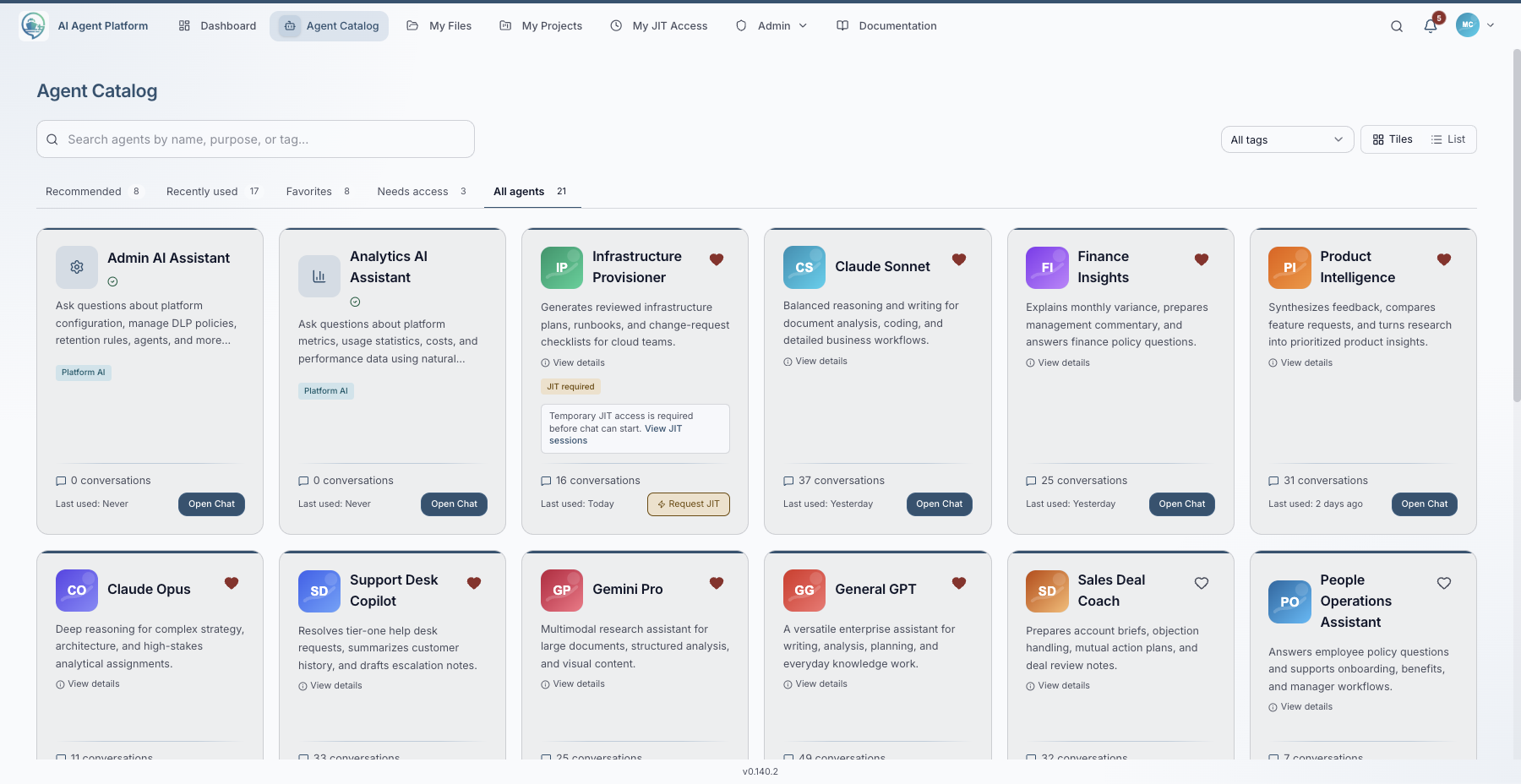The image size is (1521, 784).
Task: Switch to List view
Action: [x=1448, y=139]
